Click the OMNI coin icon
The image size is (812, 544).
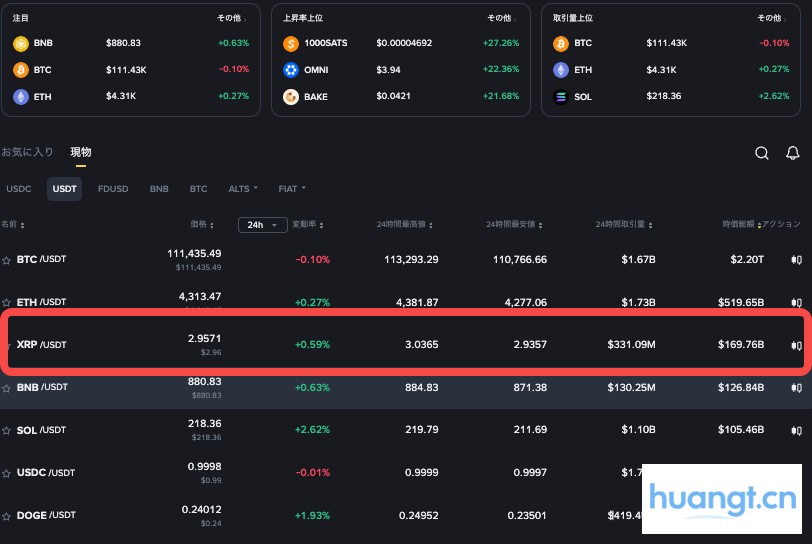[x=291, y=70]
